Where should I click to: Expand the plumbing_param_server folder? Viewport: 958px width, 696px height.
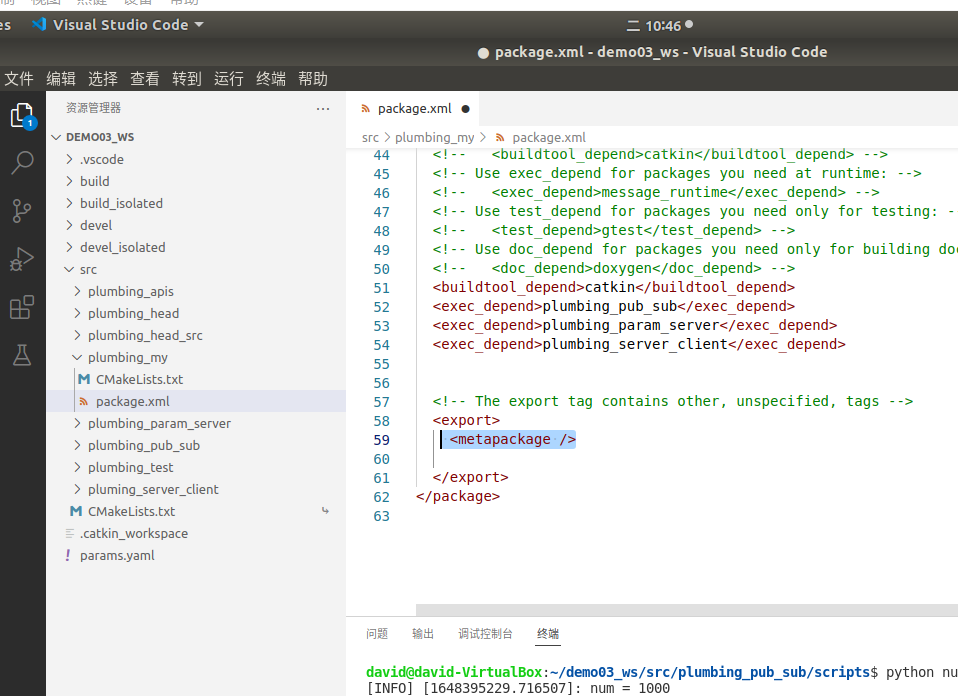click(77, 423)
